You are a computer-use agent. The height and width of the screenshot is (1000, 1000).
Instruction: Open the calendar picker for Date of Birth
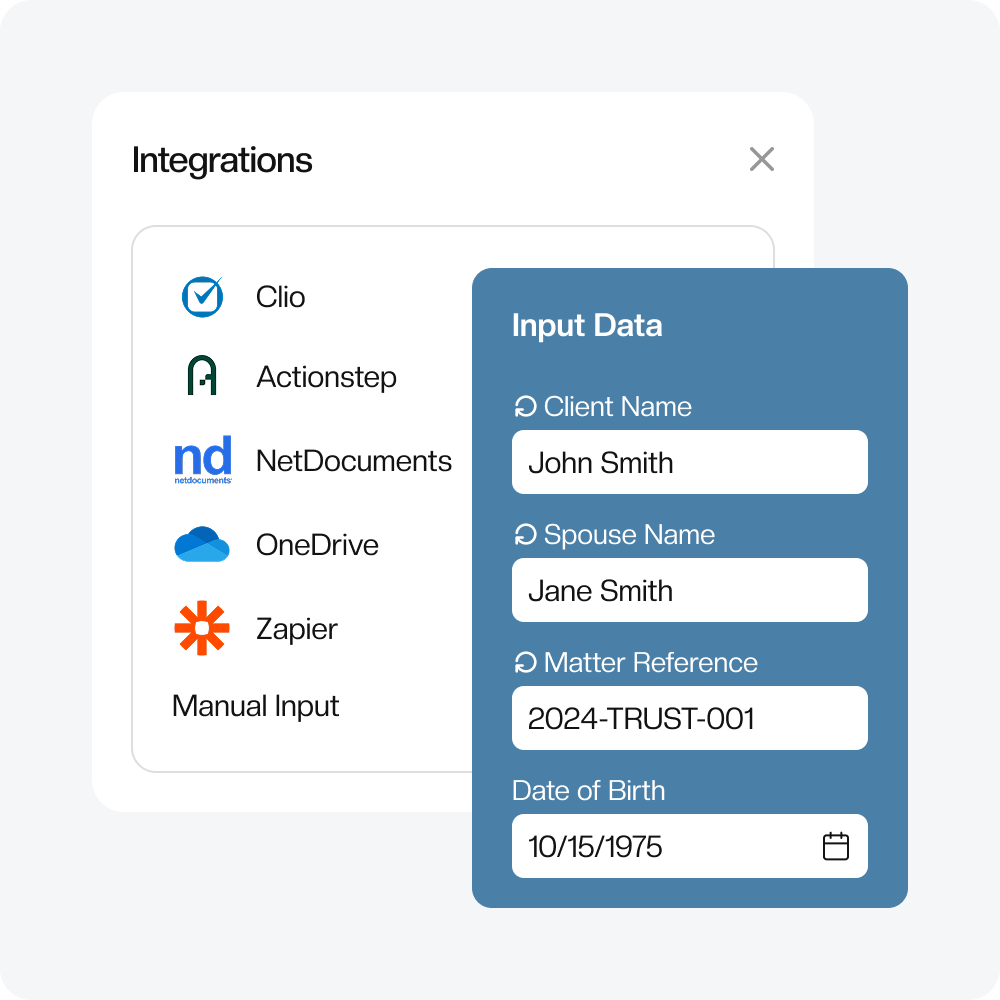click(836, 846)
